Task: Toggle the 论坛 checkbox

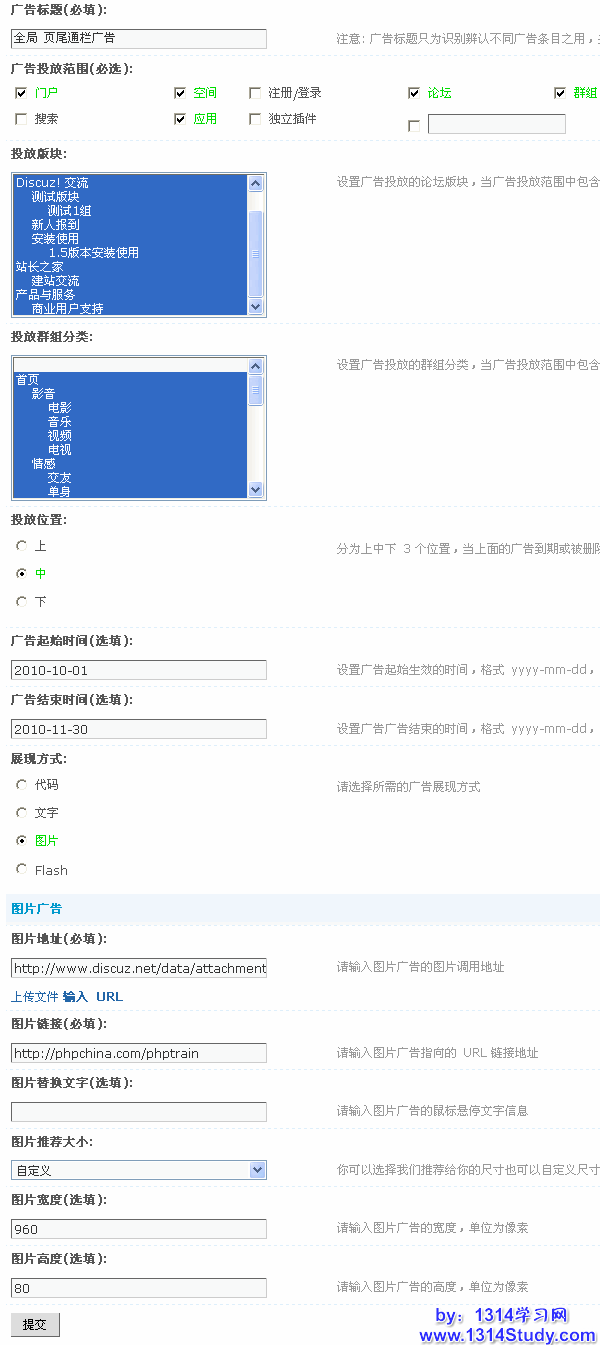Action: [x=414, y=93]
